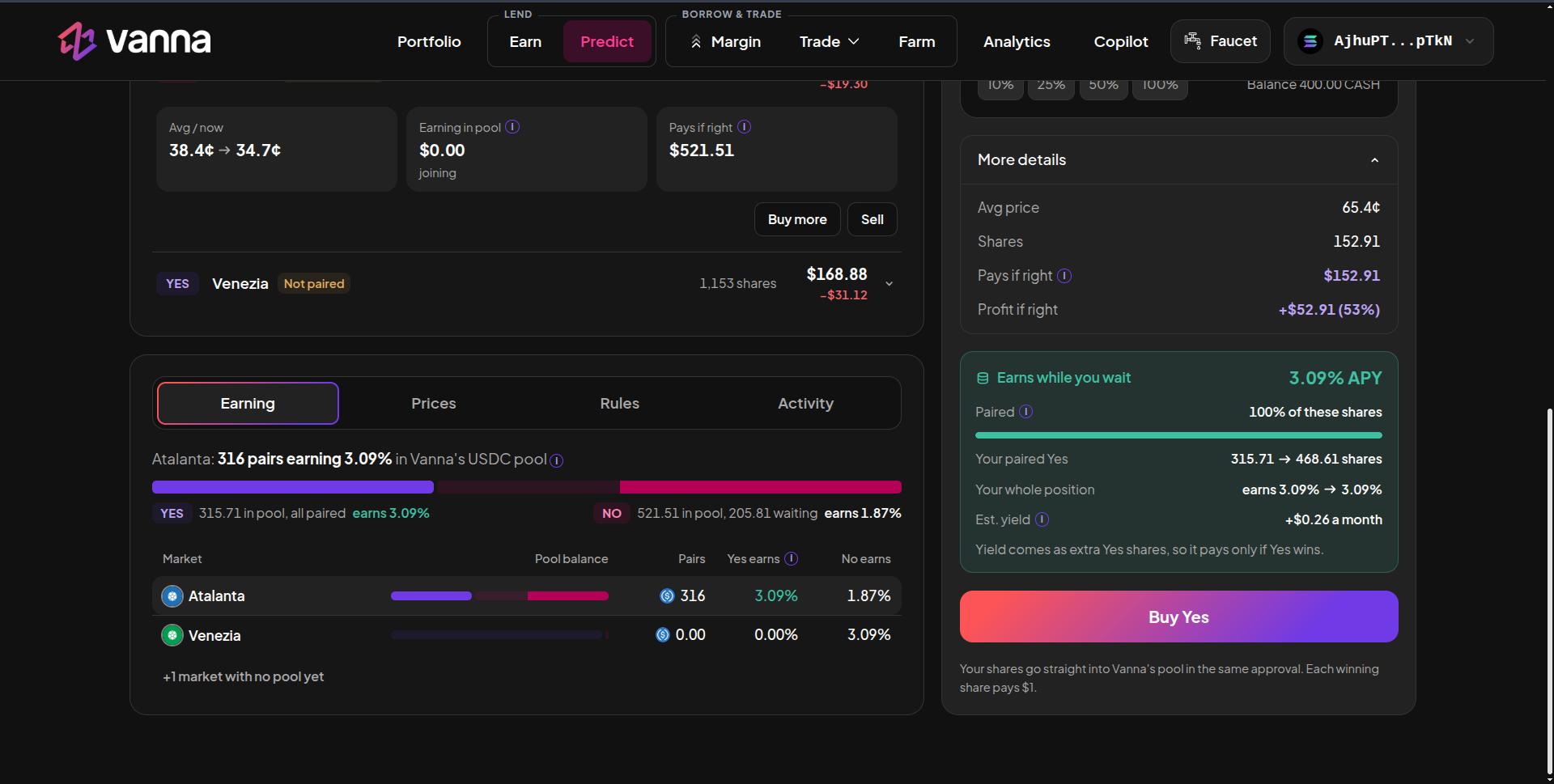Click the green Paired progress bar
This screenshot has width=1554, height=784.
[x=1178, y=435]
